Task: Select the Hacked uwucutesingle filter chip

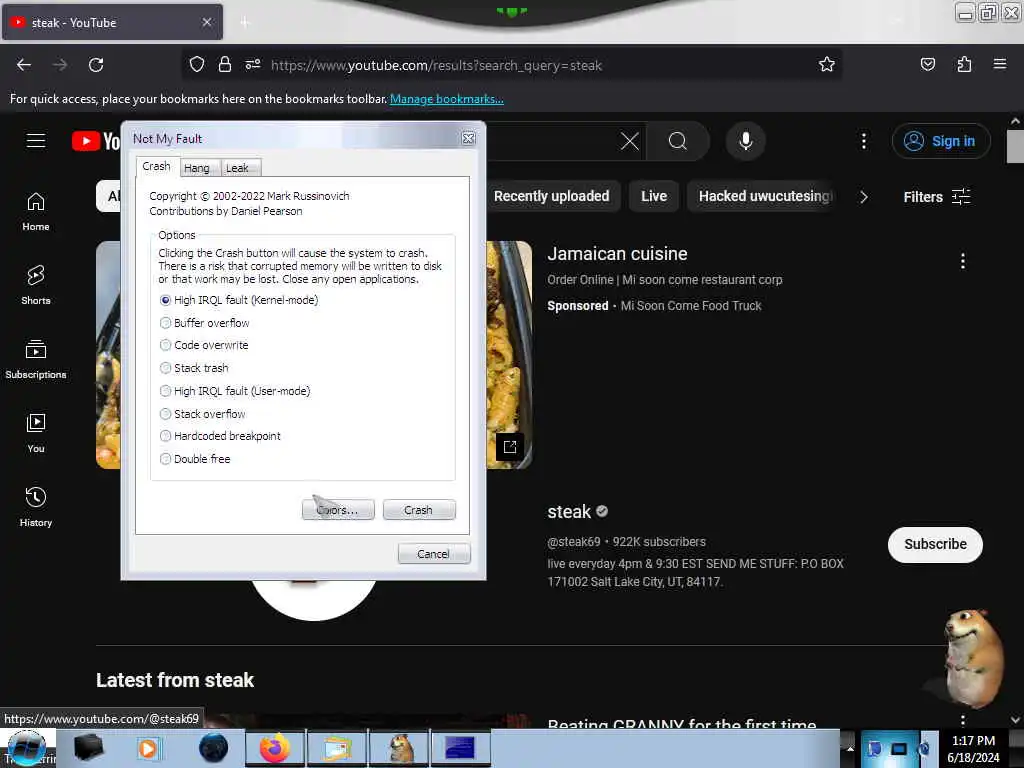Action: click(761, 197)
